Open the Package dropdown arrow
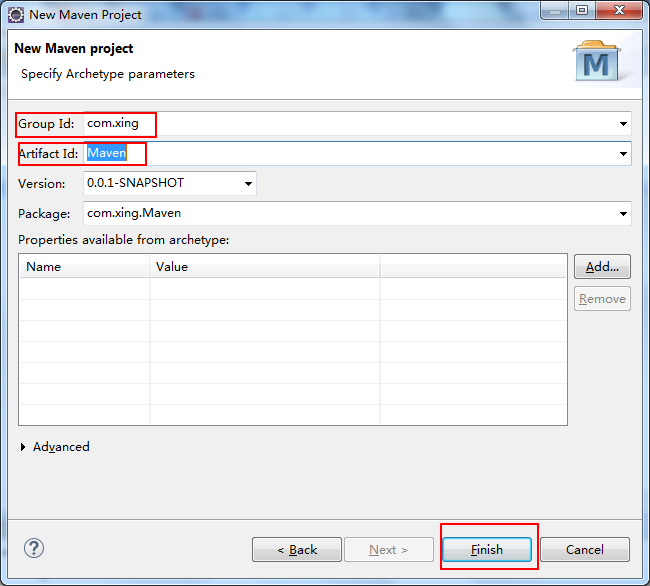650x586 pixels. [623, 213]
